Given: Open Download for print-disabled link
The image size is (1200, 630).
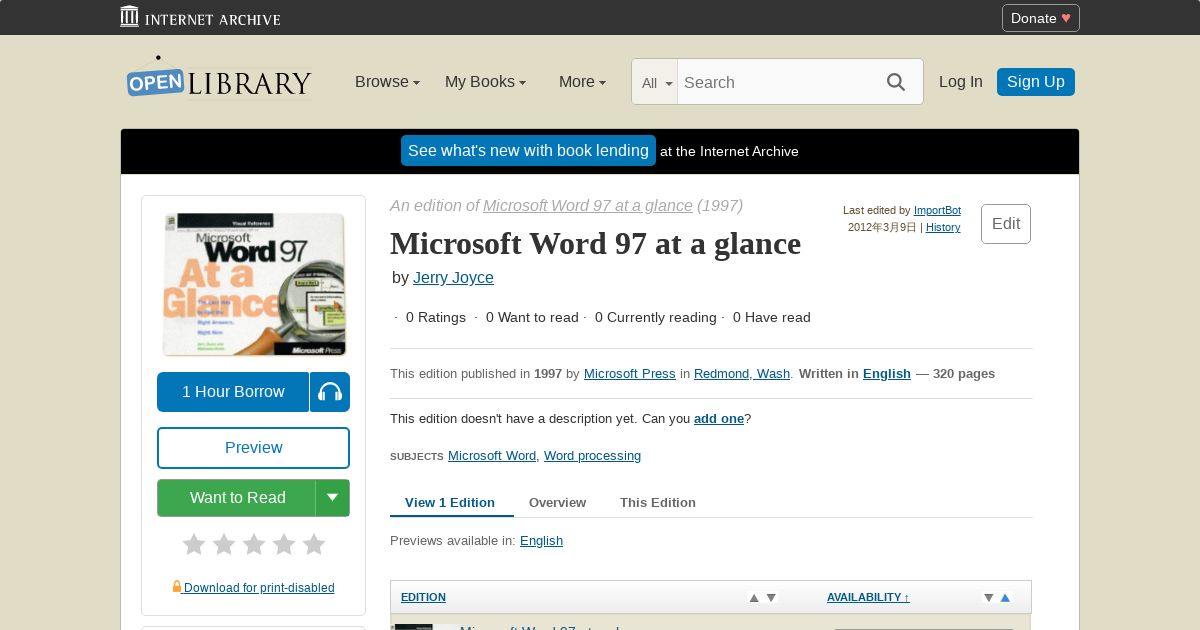Looking at the screenshot, I should point(259,588).
